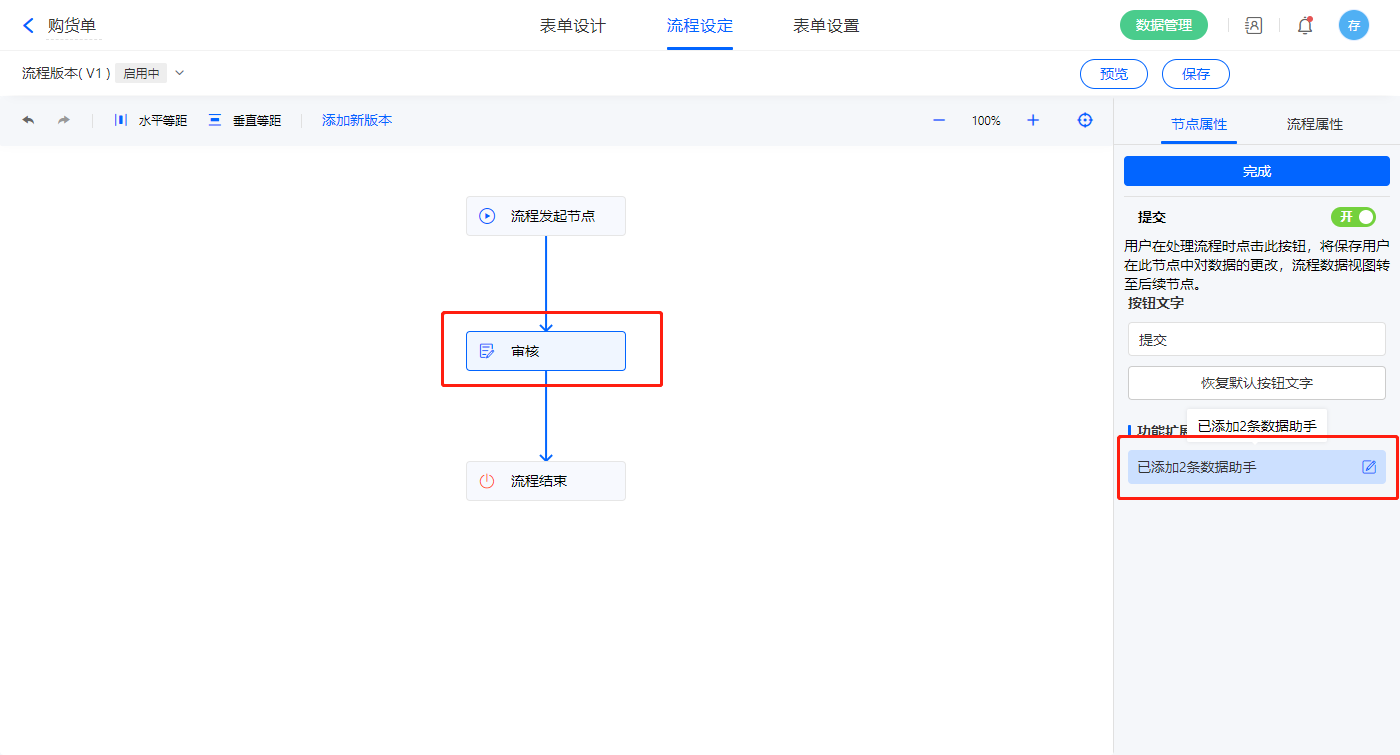Viewport: 1400px width, 755px height.
Task: Click the 保存 button
Action: (x=1195, y=74)
